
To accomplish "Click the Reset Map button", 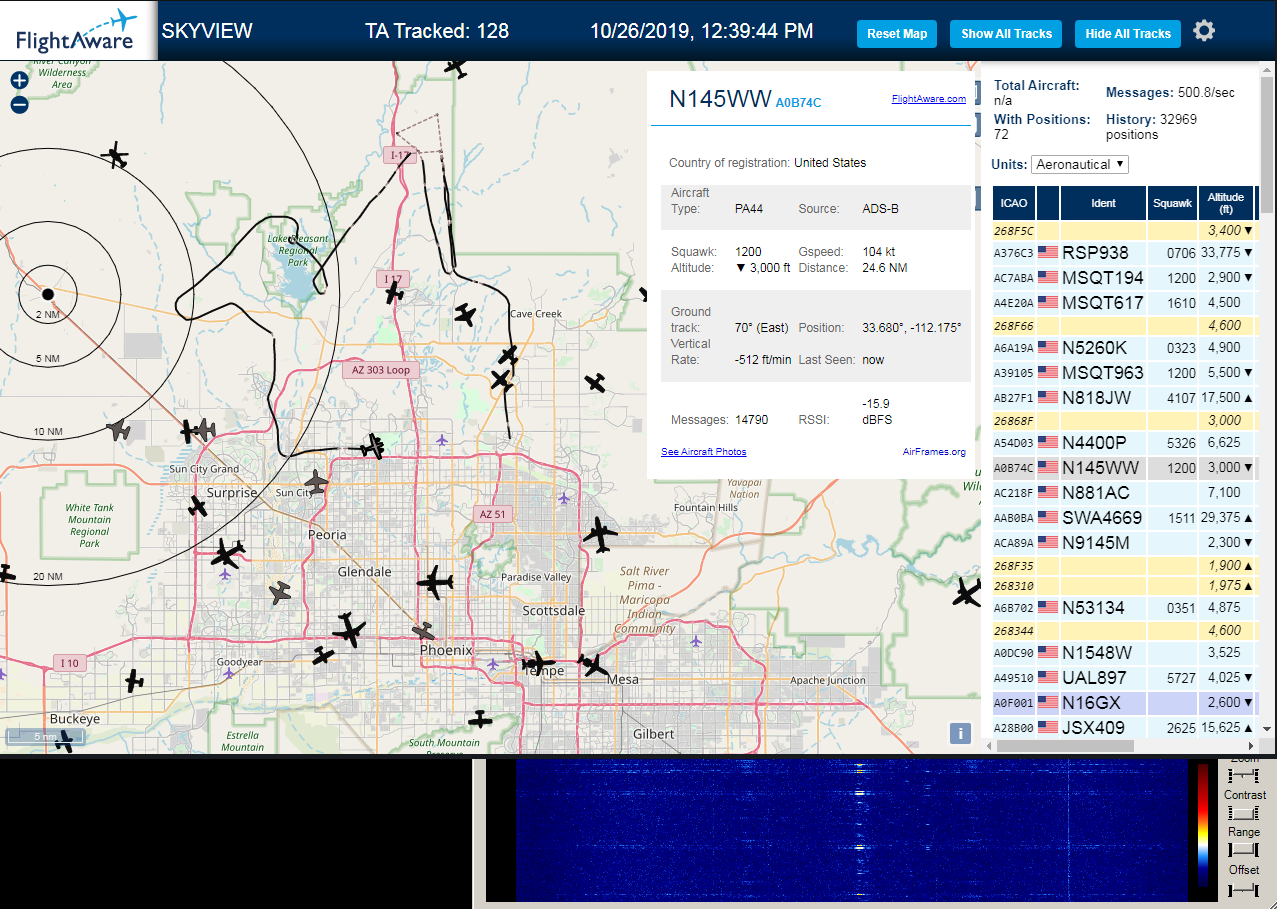I will coord(897,33).
